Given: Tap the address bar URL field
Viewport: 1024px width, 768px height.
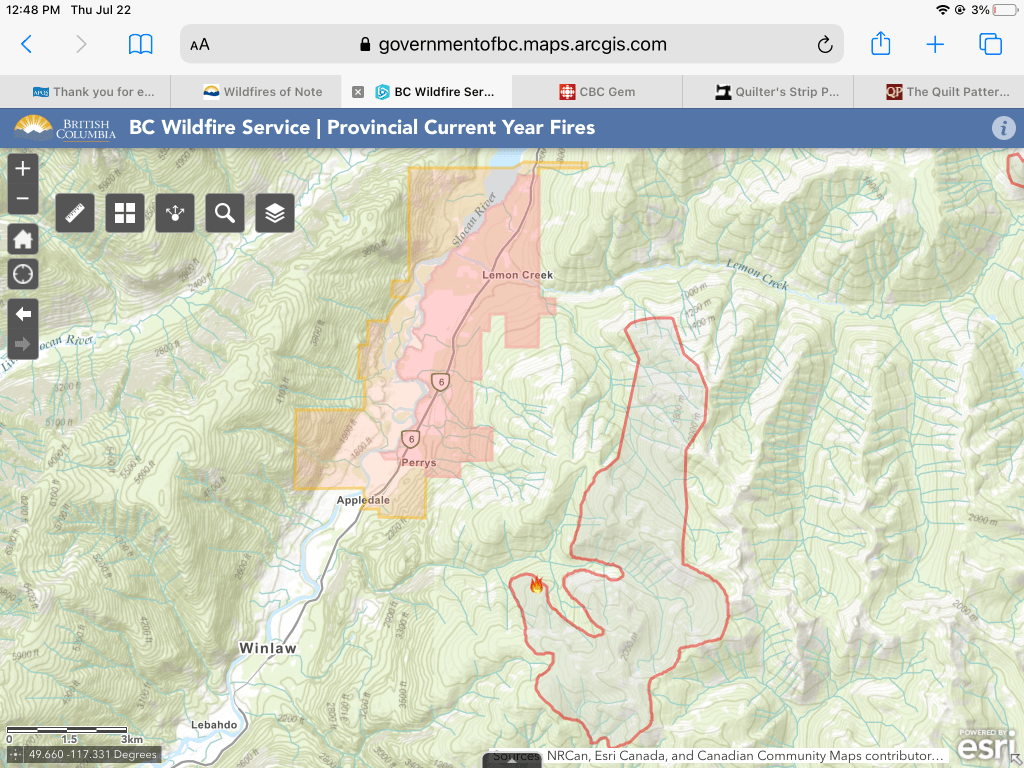Looking at the screenshot, I should coord(512,45).
